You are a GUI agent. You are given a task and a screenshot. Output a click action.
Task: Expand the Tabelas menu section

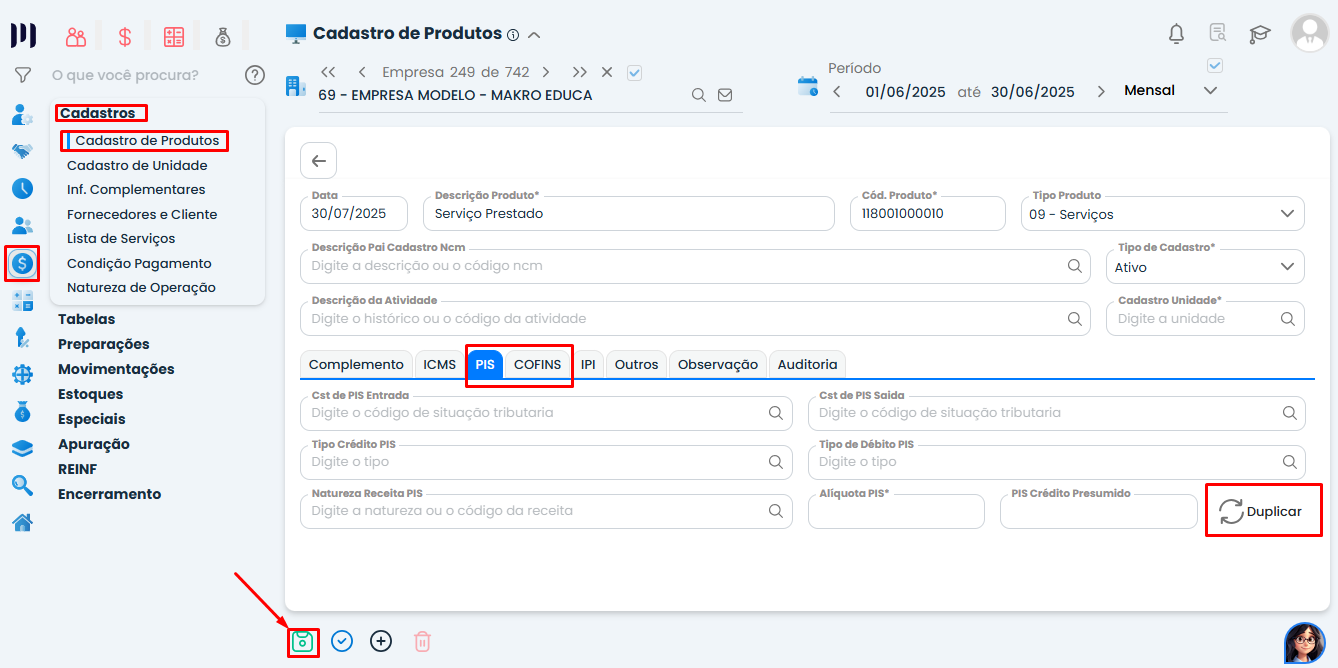point(86,319)
